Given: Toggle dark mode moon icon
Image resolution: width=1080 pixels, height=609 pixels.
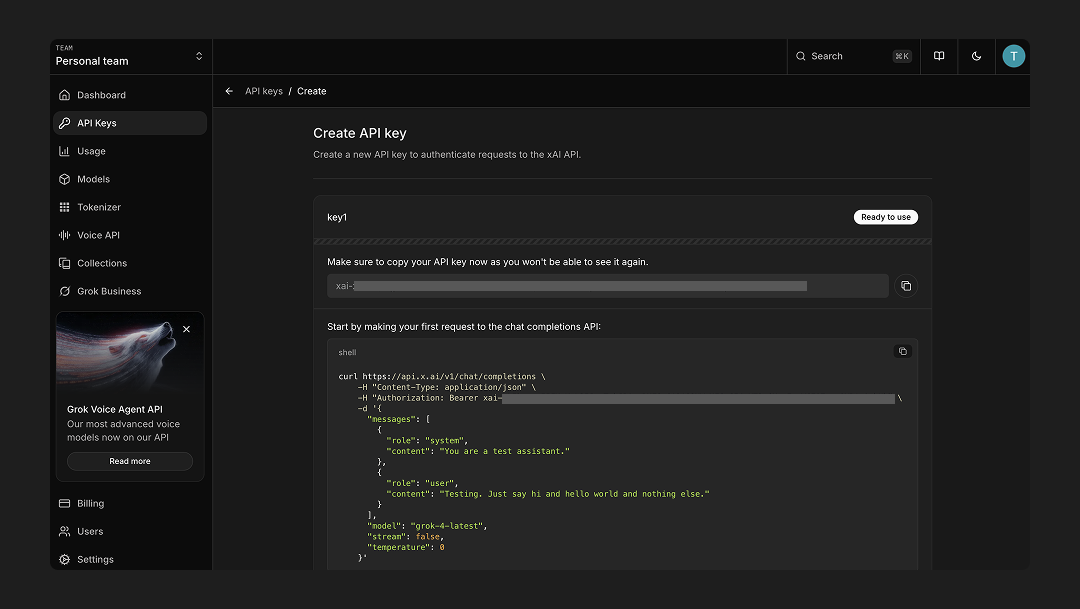Looking at the screenshot, I should coord(977,56).
